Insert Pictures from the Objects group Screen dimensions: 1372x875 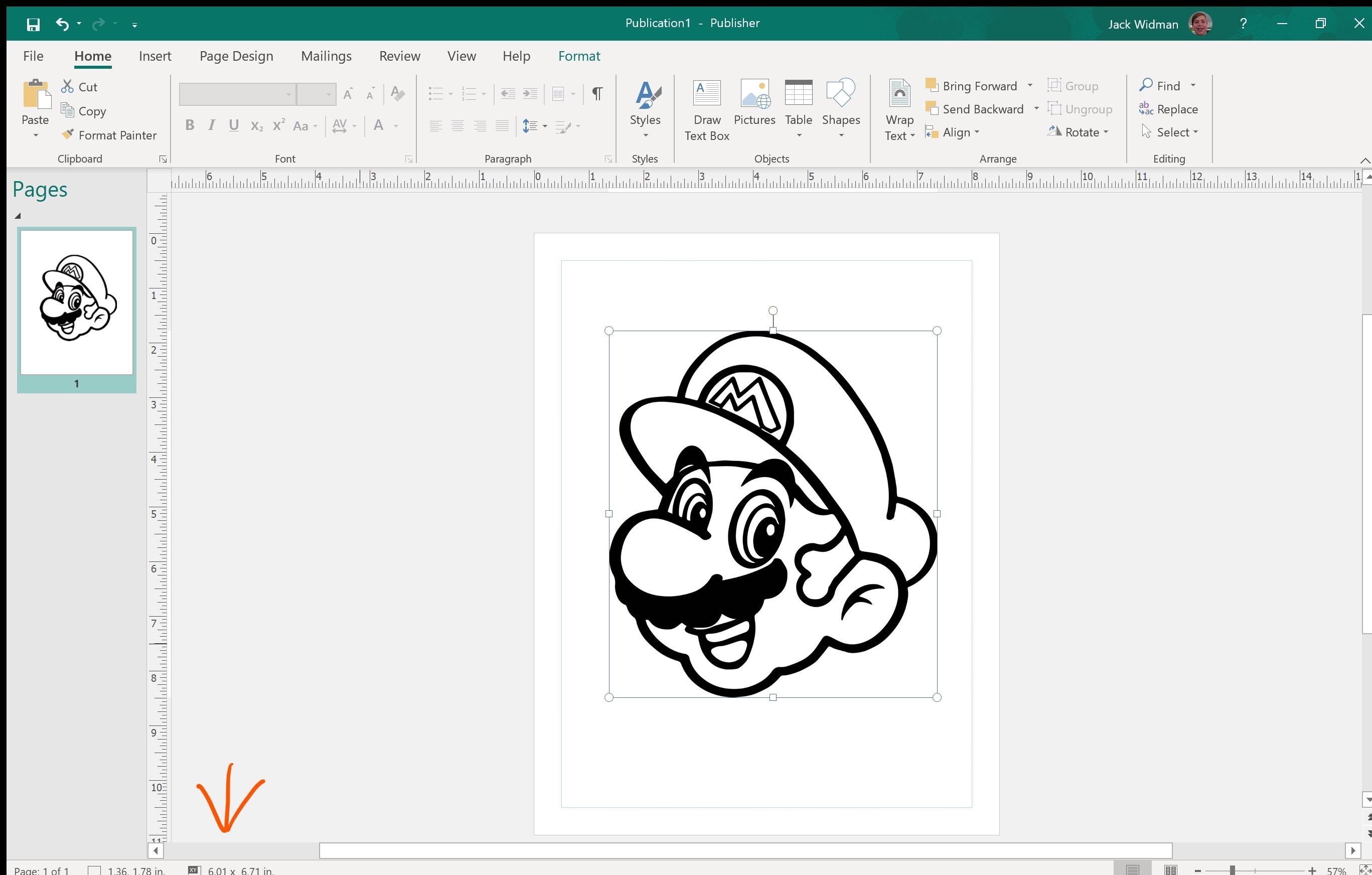click(754, 103)
